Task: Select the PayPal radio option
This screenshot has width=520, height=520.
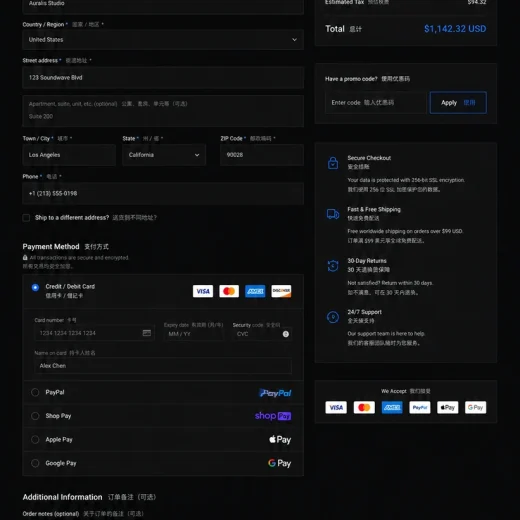Action: pos(35,392)
